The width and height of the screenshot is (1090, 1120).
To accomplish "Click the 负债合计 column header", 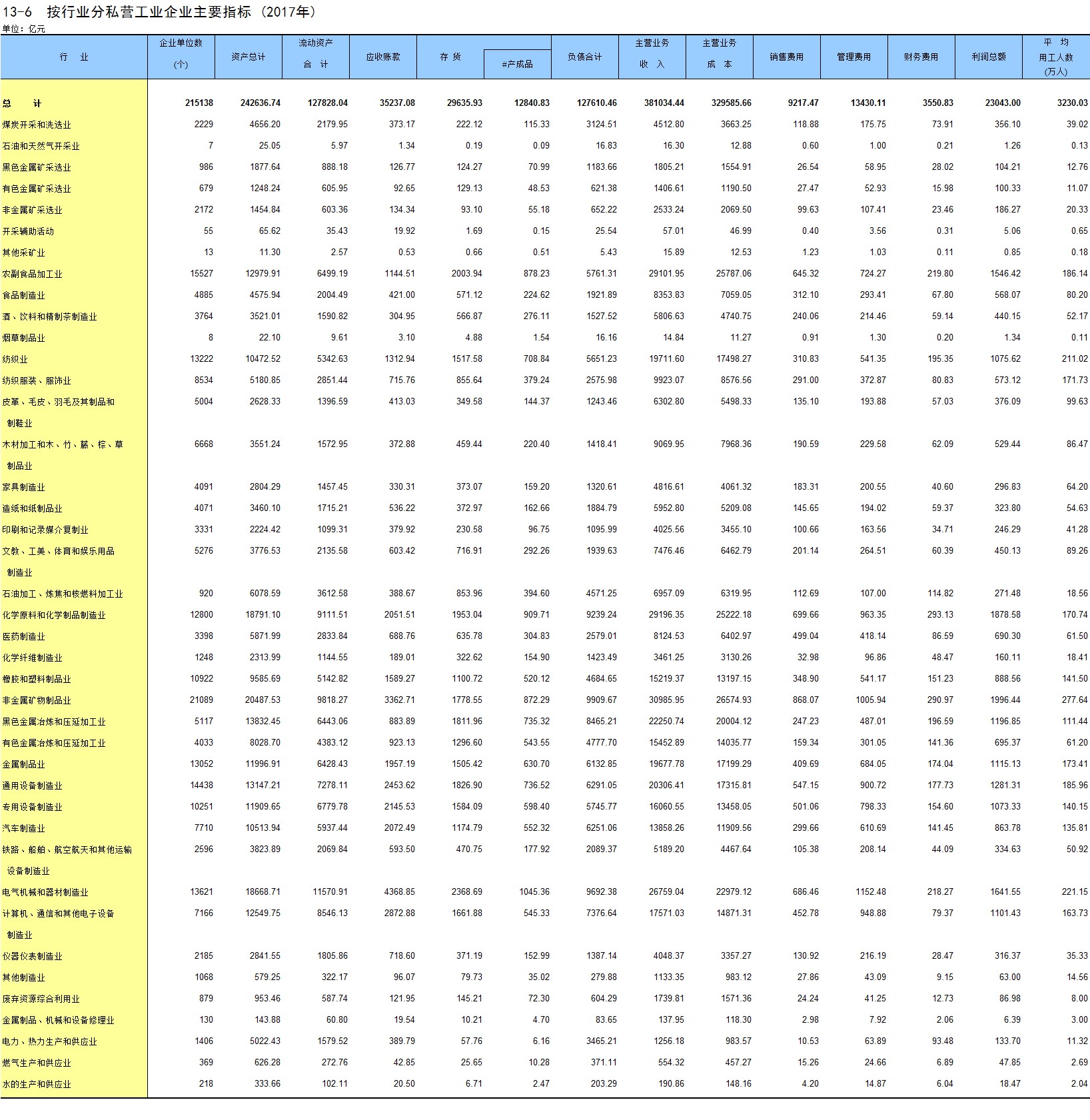I will click(x=584, y=57).
